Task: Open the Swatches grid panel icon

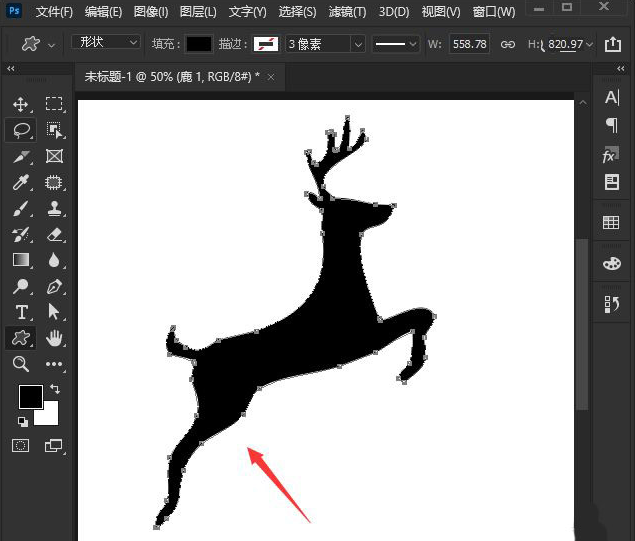Action: [611, 222]
